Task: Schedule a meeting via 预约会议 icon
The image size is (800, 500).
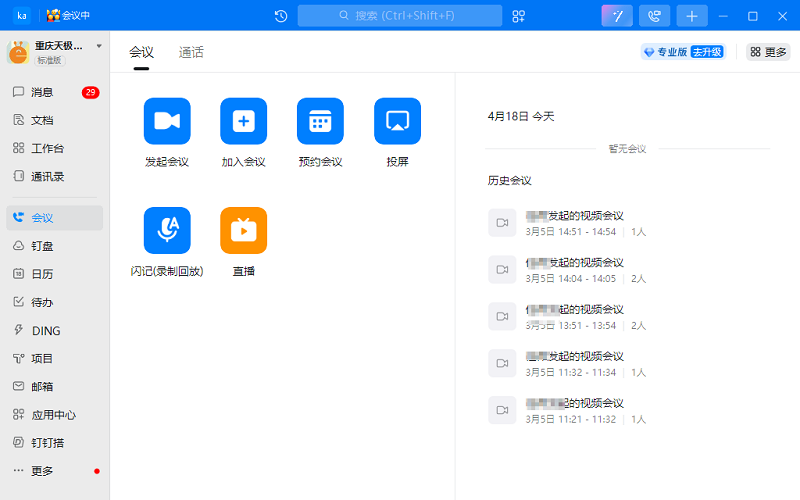Action: 320,121
